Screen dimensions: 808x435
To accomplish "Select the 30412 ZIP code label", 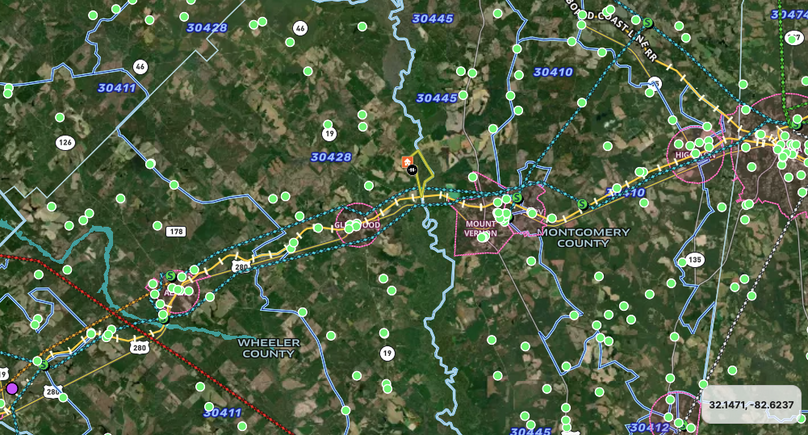I will pyautogui.click(x=649, y=427).
